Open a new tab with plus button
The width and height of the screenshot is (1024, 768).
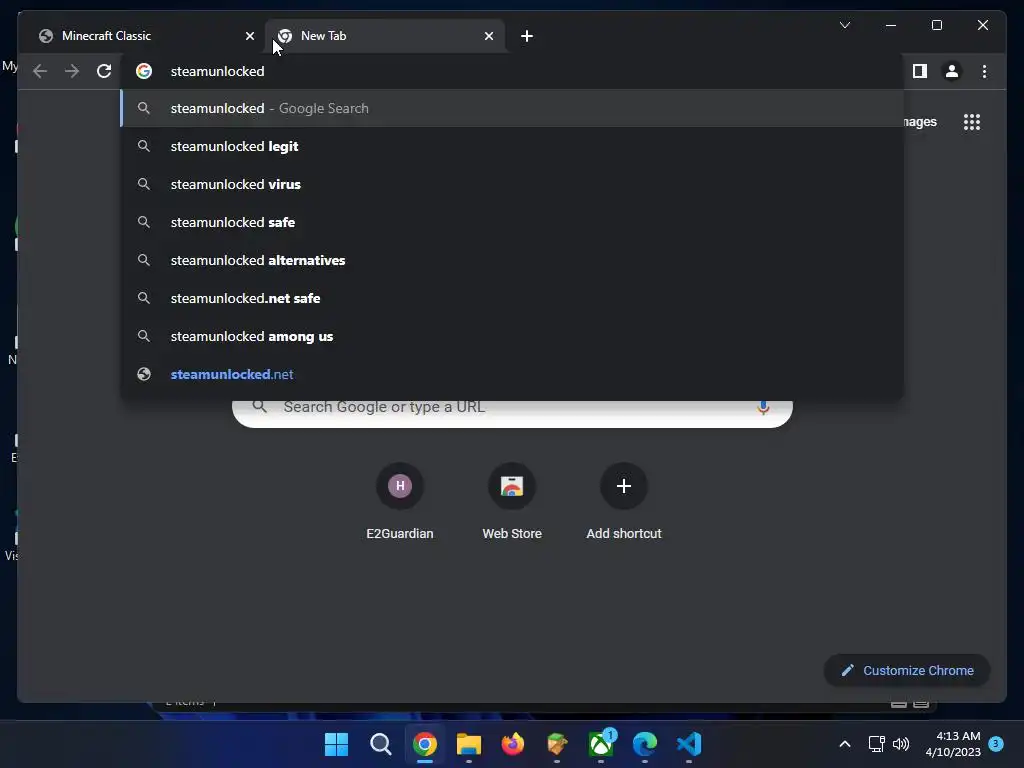527,36
